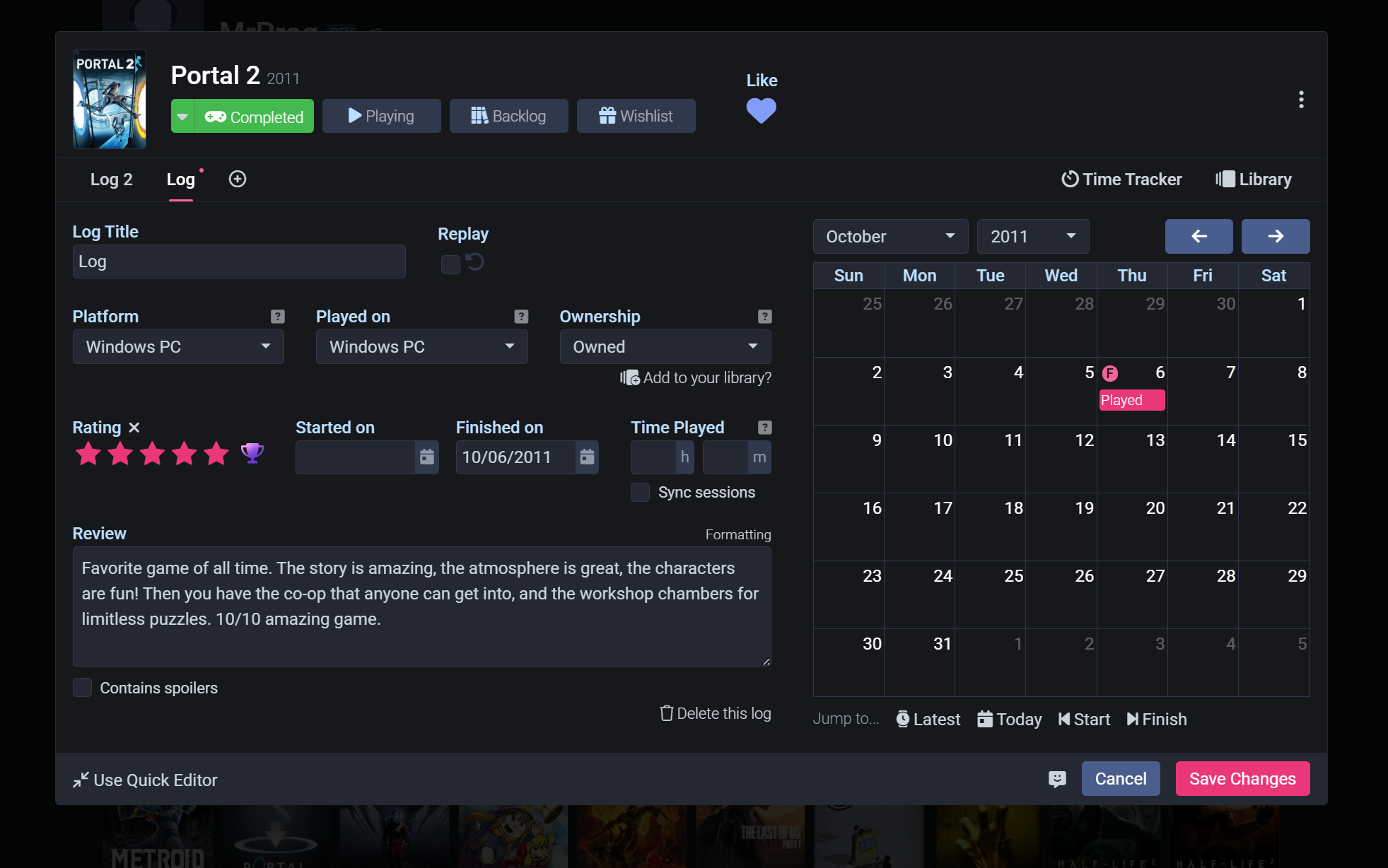Click the Platform help question mark
Screen dimensions: 1388x868
277,317
